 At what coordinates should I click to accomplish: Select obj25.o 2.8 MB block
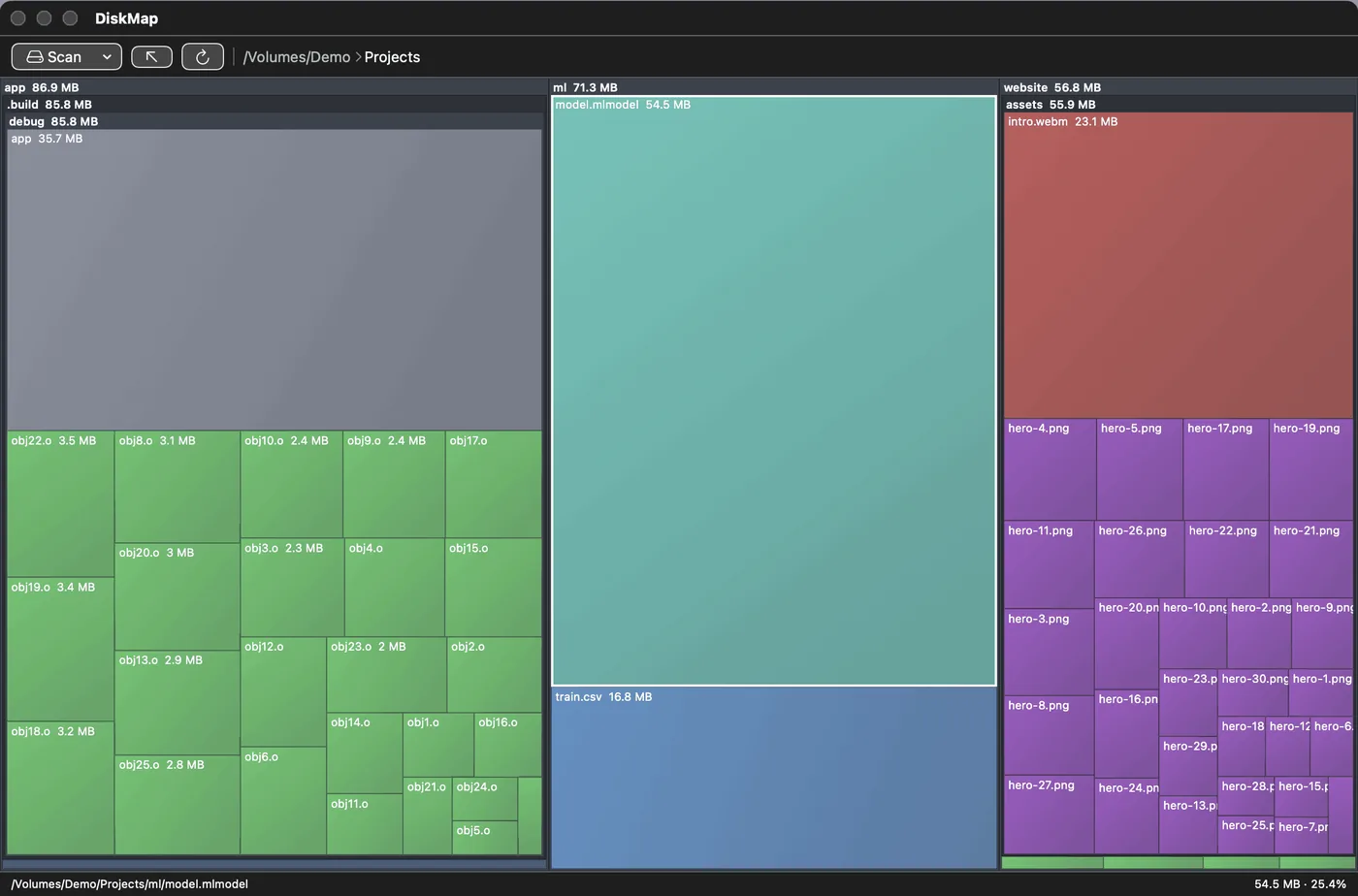(178, 805)
